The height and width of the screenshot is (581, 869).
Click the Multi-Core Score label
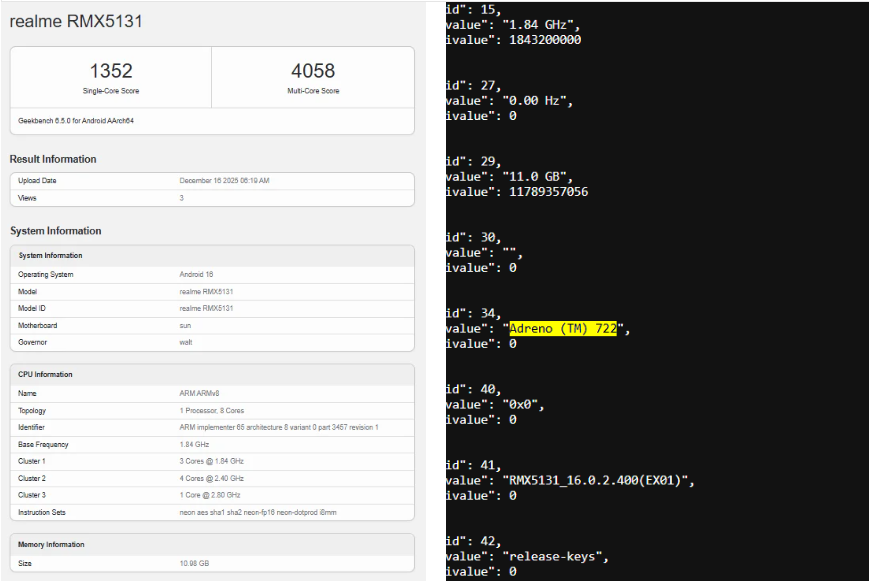[313, 91]
